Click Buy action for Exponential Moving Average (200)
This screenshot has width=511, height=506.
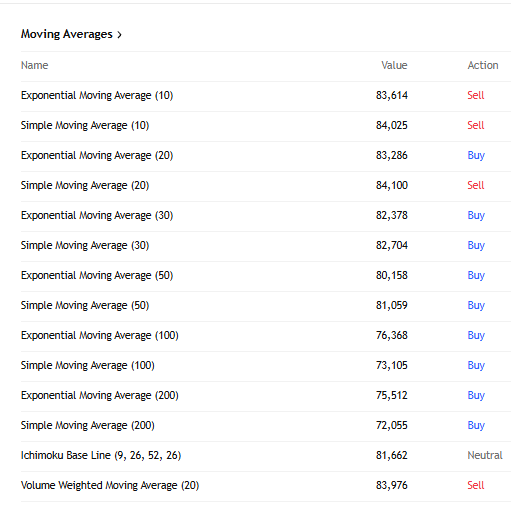pos(476,395)
